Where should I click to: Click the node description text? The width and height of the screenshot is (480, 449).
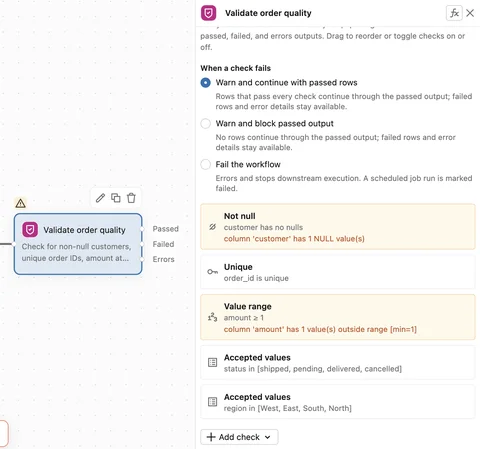coord(76,252)
